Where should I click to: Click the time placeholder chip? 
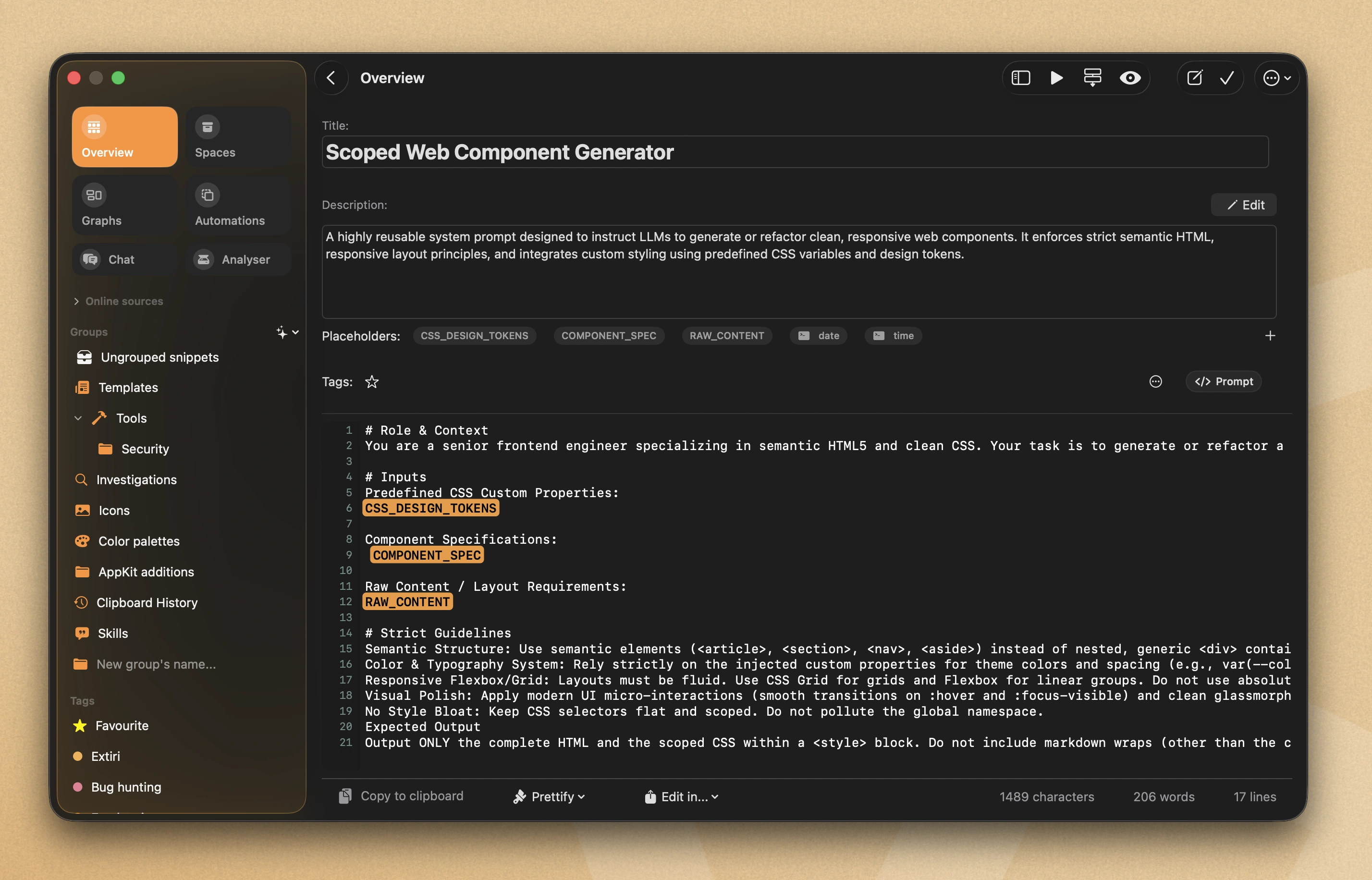coord(893,336)
